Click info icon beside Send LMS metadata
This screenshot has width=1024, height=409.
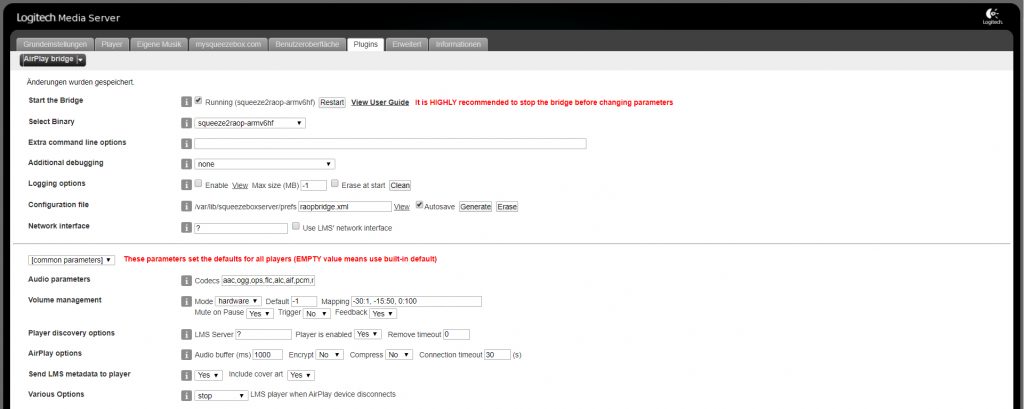pyautogui.click(x=186, y=376)
